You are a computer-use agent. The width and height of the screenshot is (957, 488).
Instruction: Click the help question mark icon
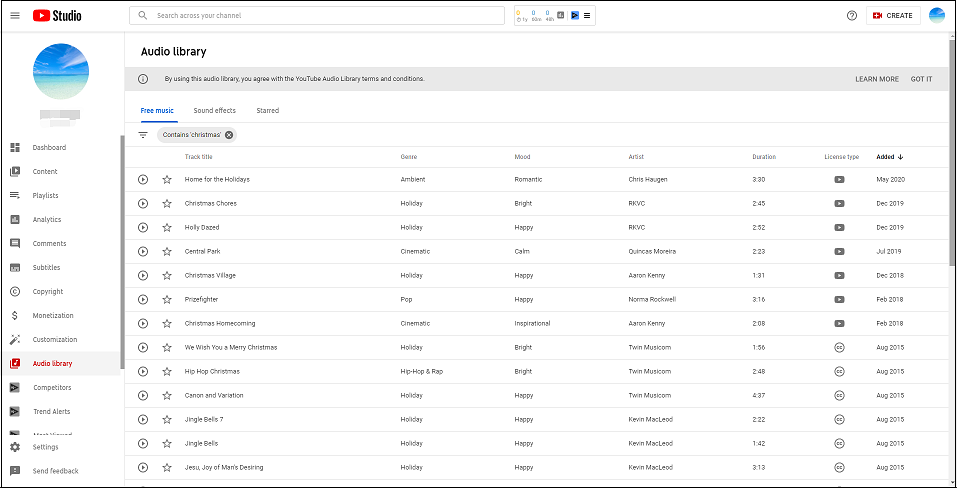coord(851,15)
